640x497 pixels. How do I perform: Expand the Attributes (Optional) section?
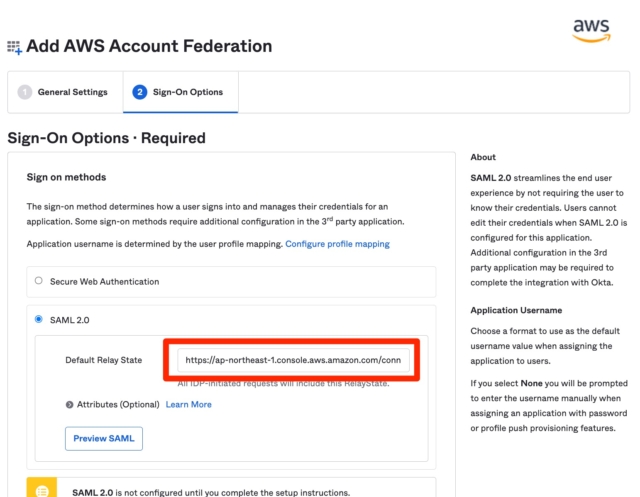point(69,405)
